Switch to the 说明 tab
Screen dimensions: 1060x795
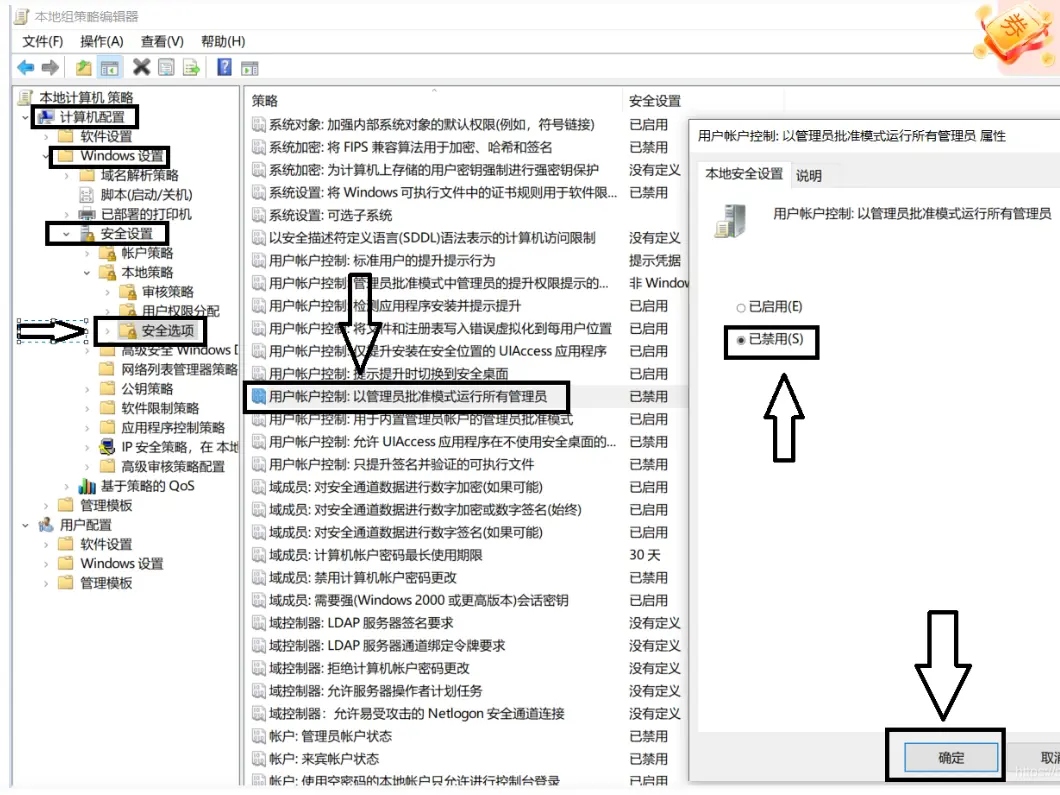tap(808, 175)
